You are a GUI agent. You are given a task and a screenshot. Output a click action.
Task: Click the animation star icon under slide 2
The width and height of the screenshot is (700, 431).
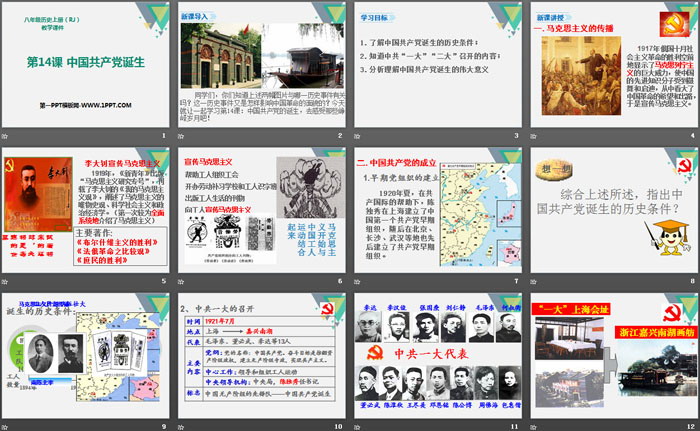[x=181, y=136]
